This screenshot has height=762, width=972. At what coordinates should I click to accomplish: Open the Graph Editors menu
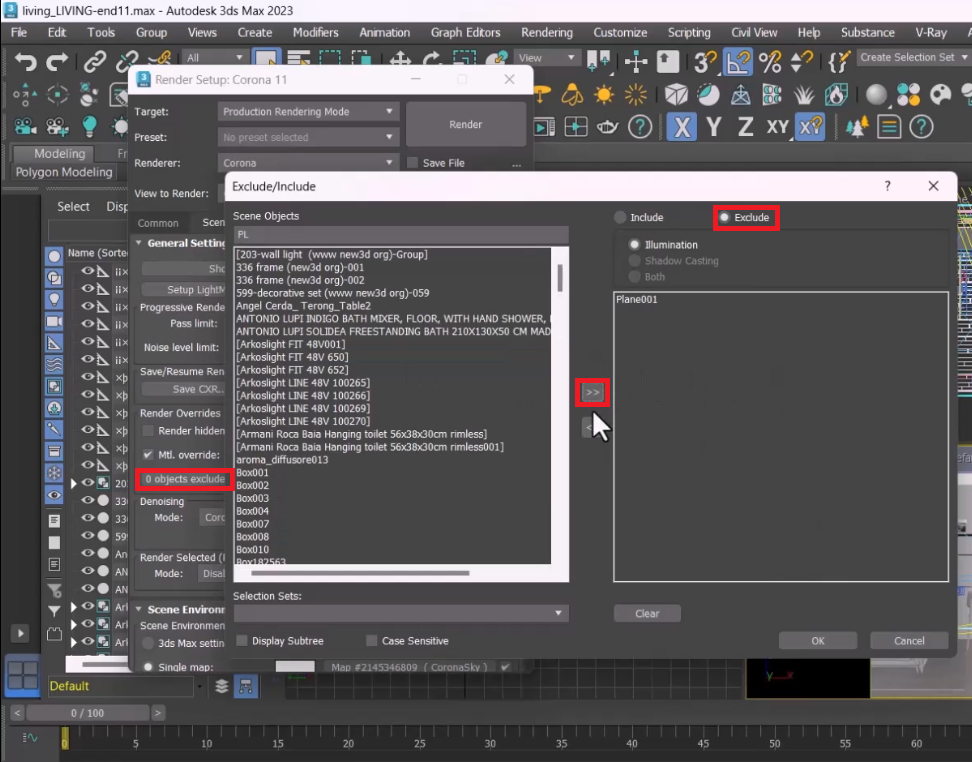coord(466,32)
